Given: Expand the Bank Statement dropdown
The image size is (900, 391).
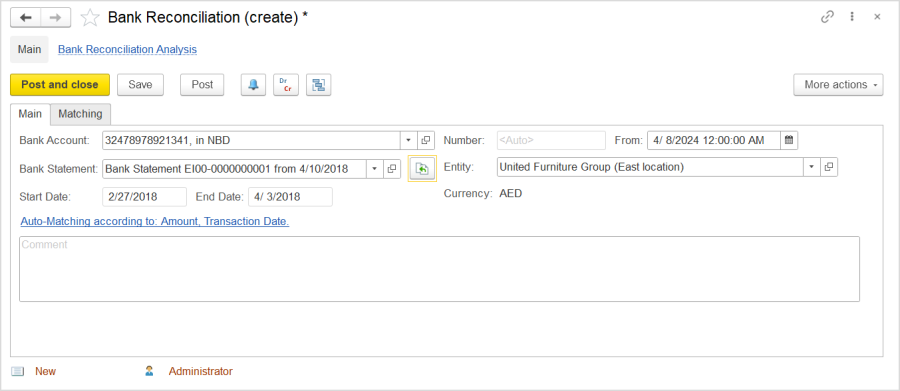Looking at the screenshot, I should pos(374,169).
